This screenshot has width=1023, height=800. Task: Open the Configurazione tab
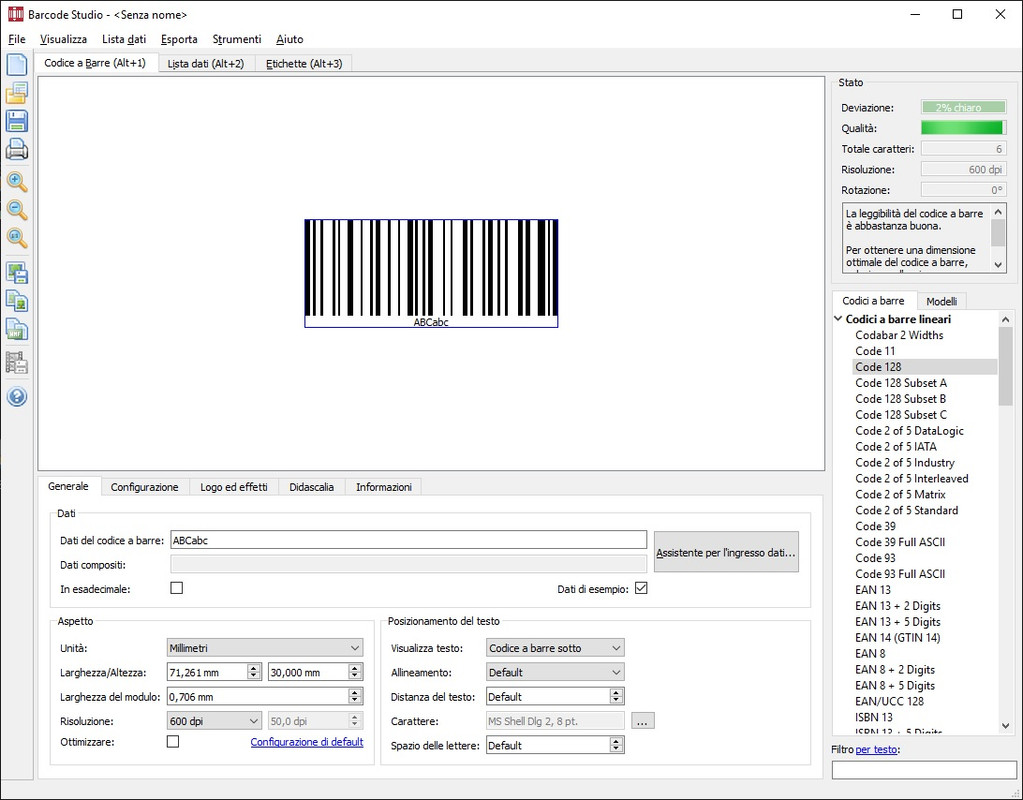click(x=144, y=487)
